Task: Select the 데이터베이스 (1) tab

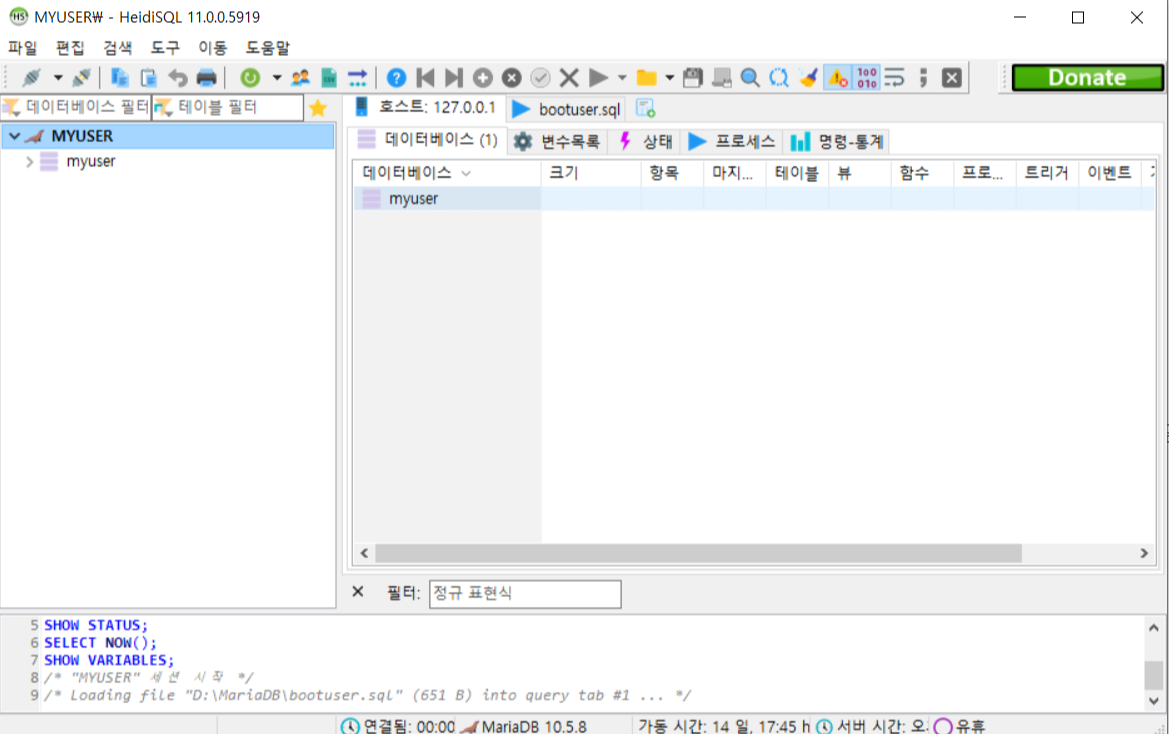Action: pos(428,140)
